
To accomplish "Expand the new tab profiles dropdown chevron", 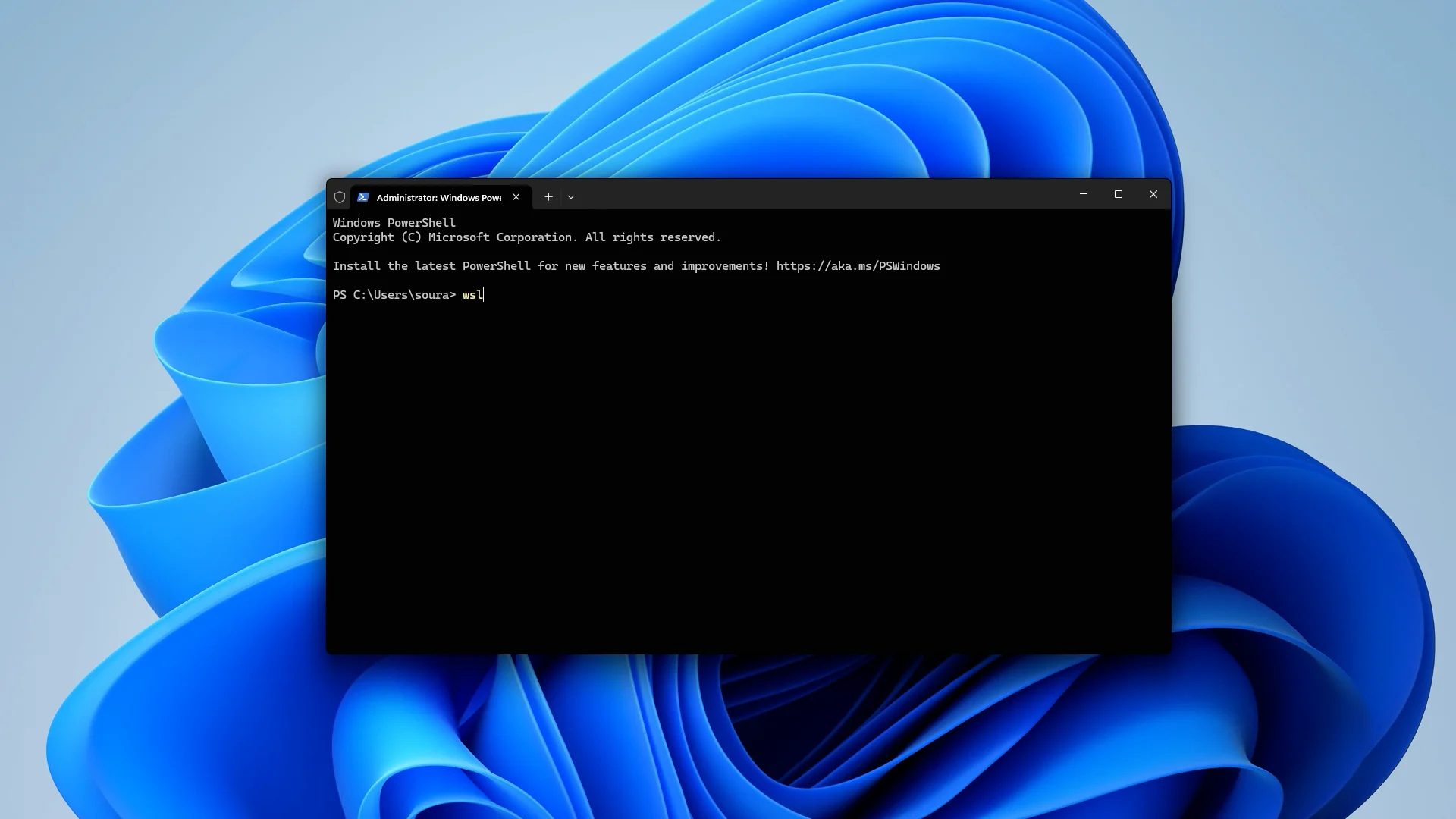I will 571,197.
